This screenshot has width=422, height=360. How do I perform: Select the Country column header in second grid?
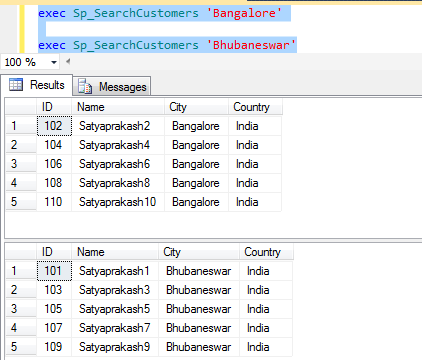click(x=266, y=252)
